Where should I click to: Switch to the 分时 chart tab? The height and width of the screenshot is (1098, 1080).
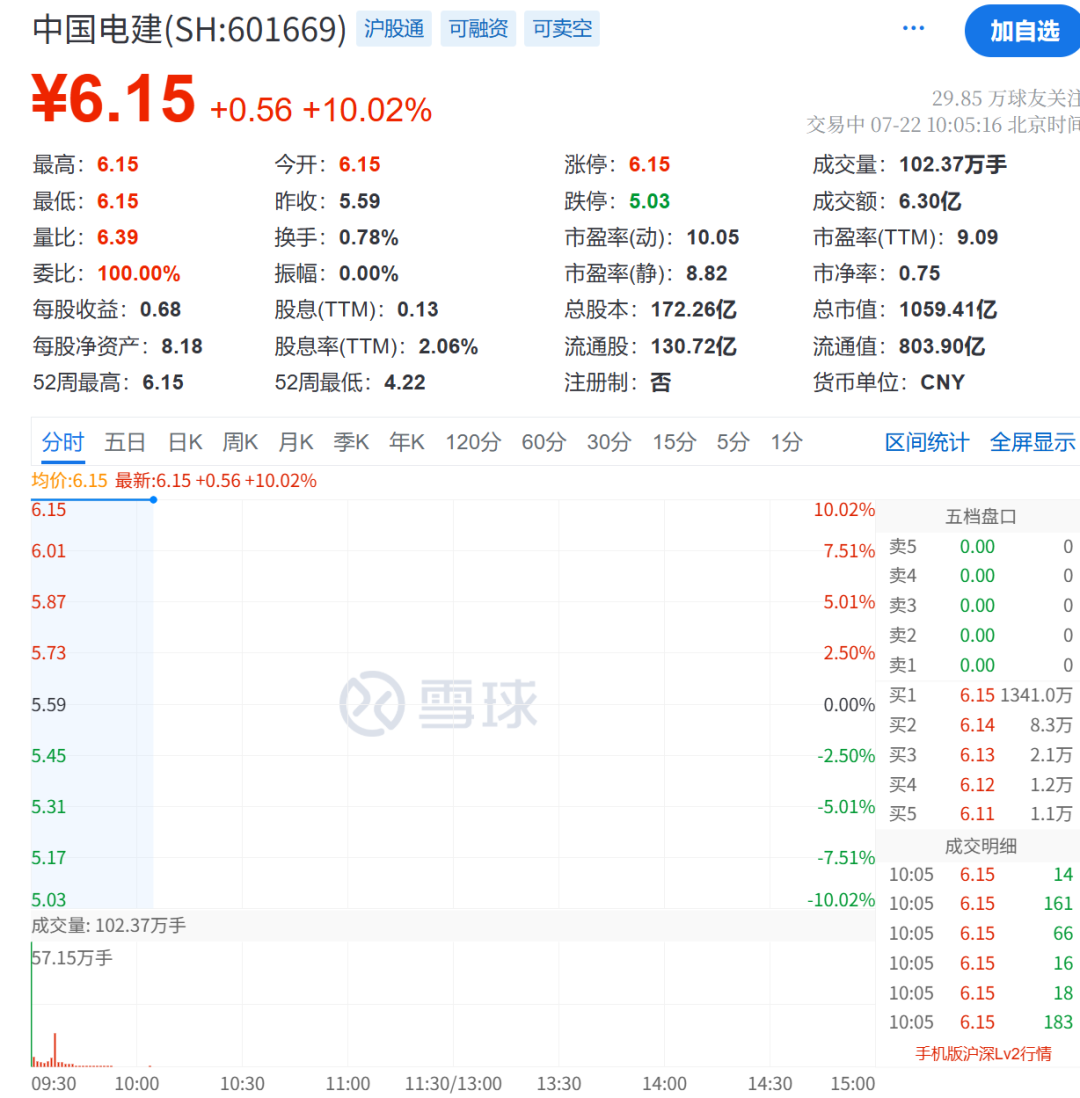[63, 443]
